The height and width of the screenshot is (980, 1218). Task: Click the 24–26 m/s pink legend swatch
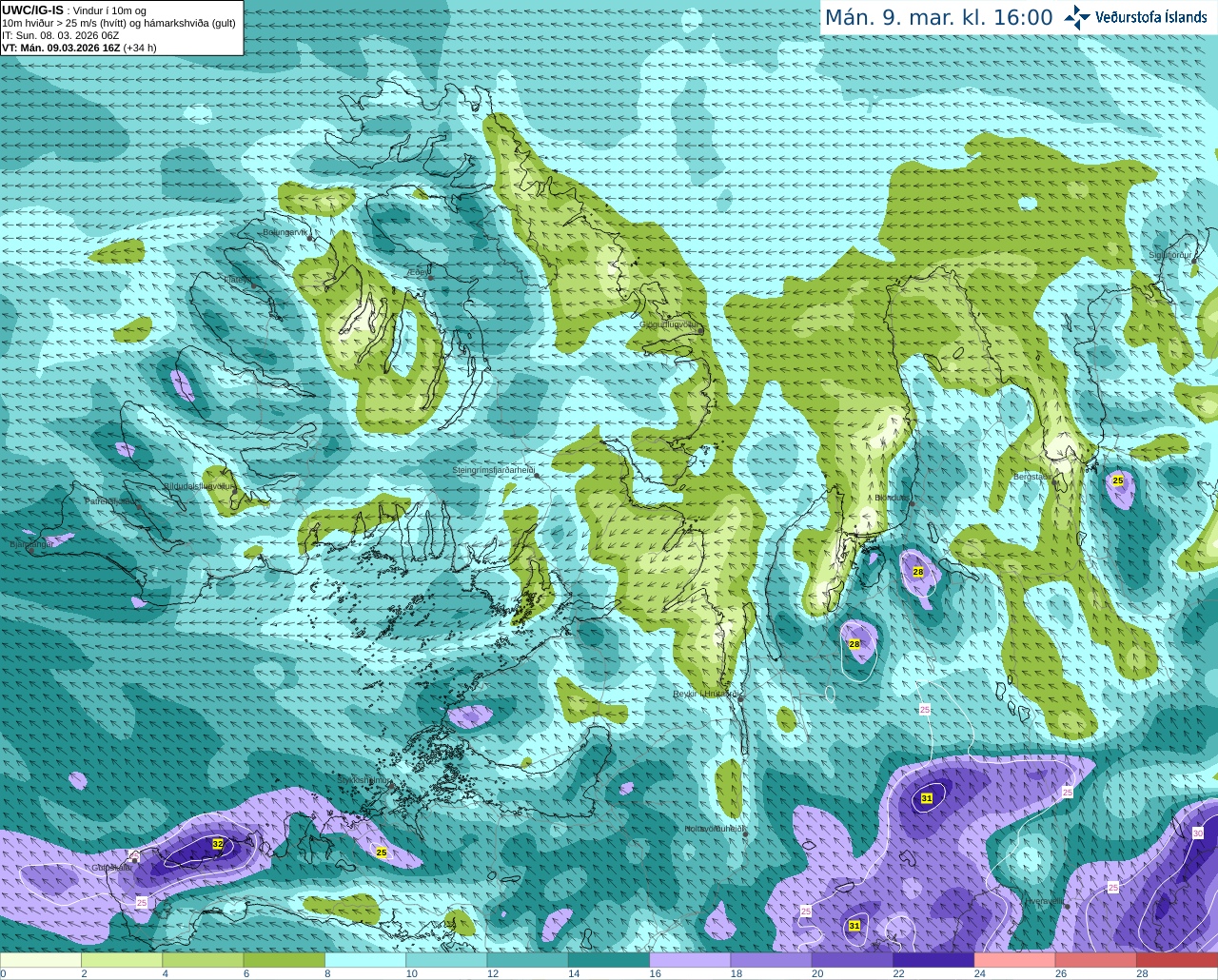click(x=1015, y=960)
